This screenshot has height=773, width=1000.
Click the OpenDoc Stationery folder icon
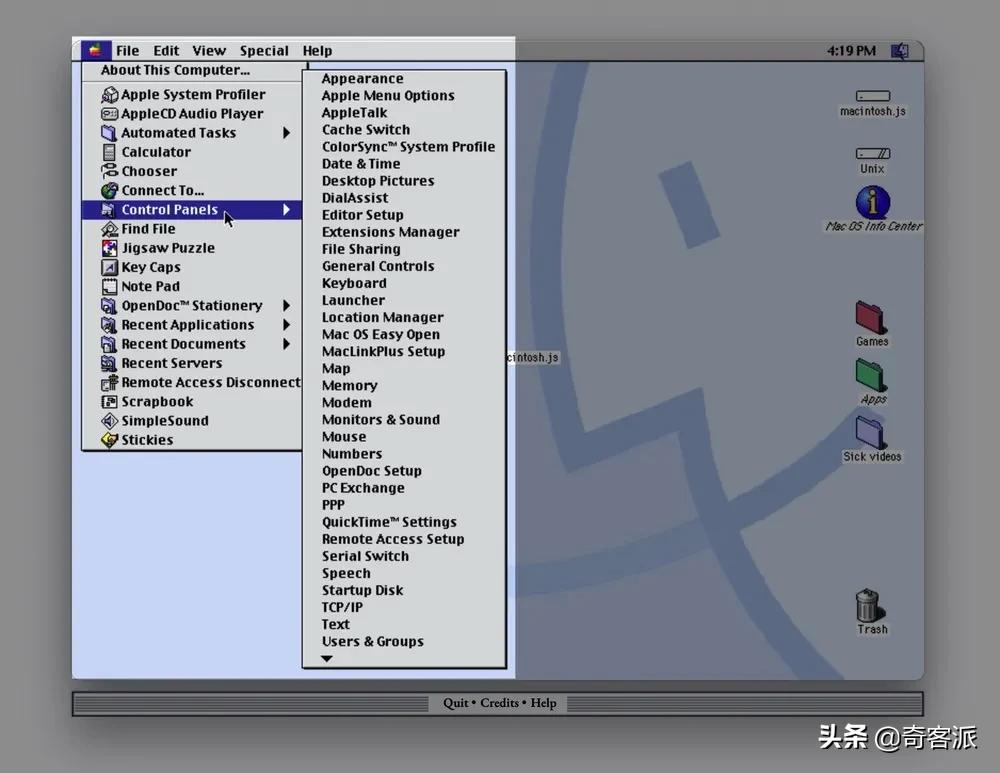pos(109,306)
